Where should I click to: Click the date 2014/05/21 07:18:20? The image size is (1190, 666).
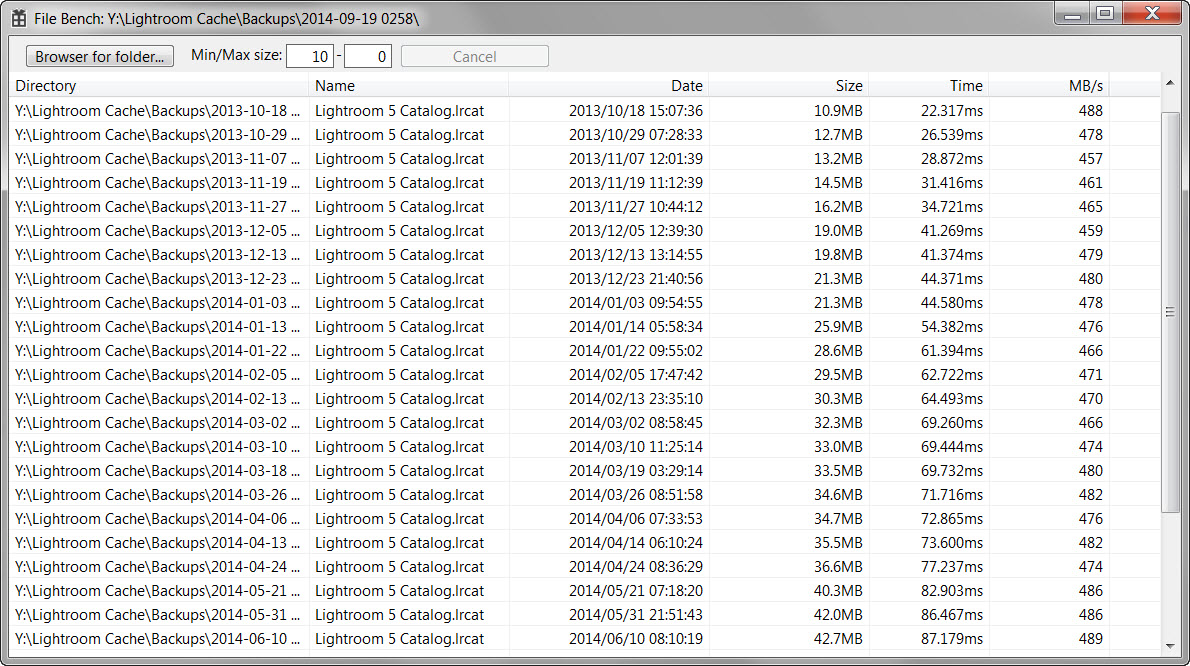[636, 591]
